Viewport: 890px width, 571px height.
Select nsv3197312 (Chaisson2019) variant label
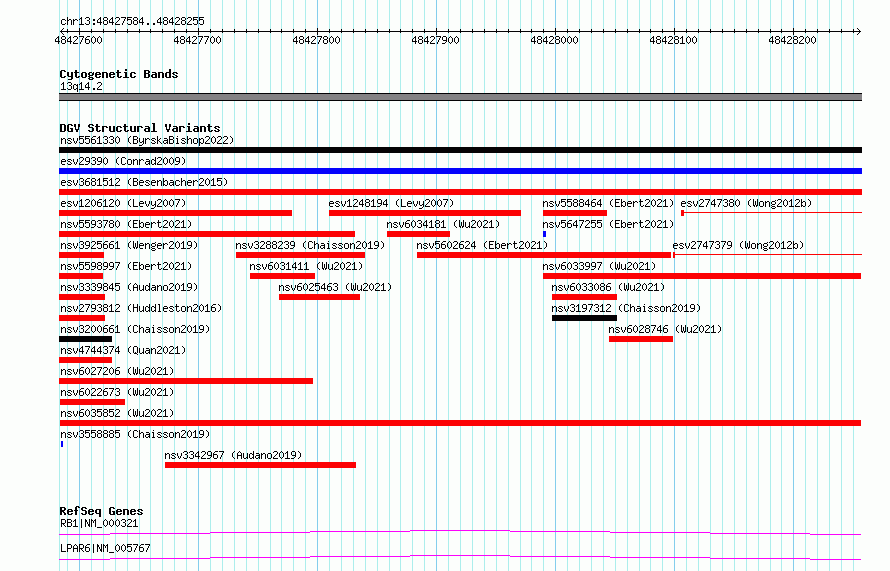click(626, 308)
